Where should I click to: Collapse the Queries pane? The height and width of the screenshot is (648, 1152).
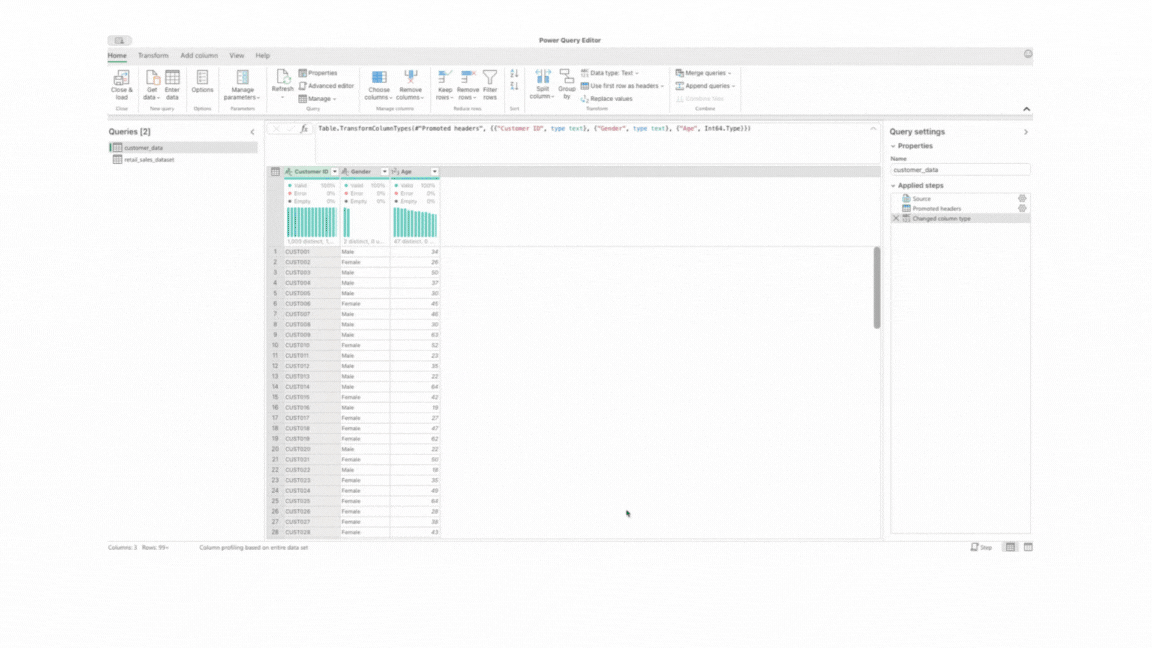252,132
